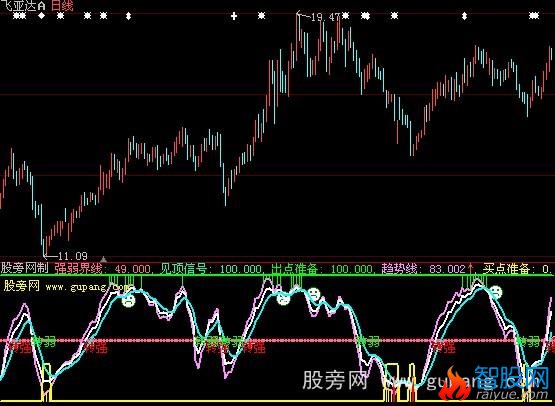Image resolution: width=555 pixels, height=406 pixels.
Task: Click the leftmost double-star info marker
Action: (19, 16)
